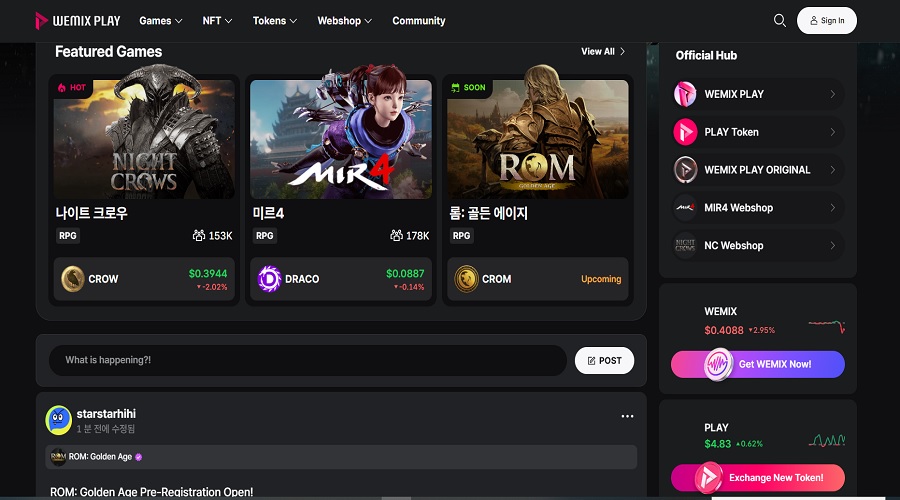Click chevron on WEMIX PLAY ORIGINAL row

[x=832, y=170]
